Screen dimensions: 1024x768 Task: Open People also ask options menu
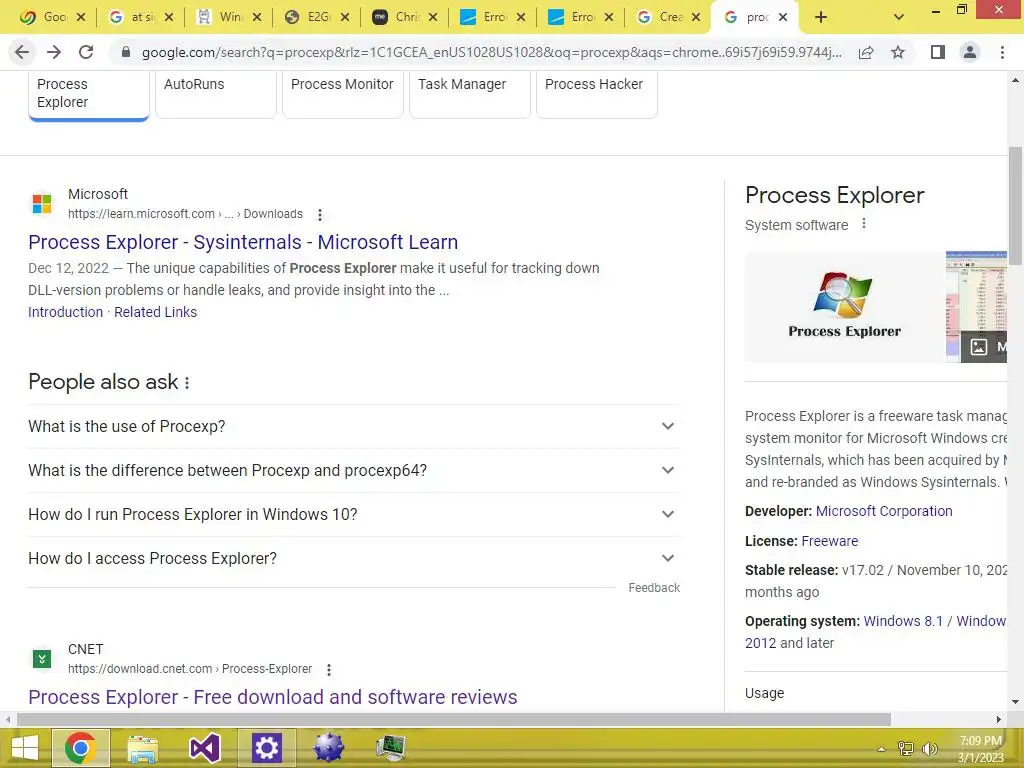(x=187, y=383)
